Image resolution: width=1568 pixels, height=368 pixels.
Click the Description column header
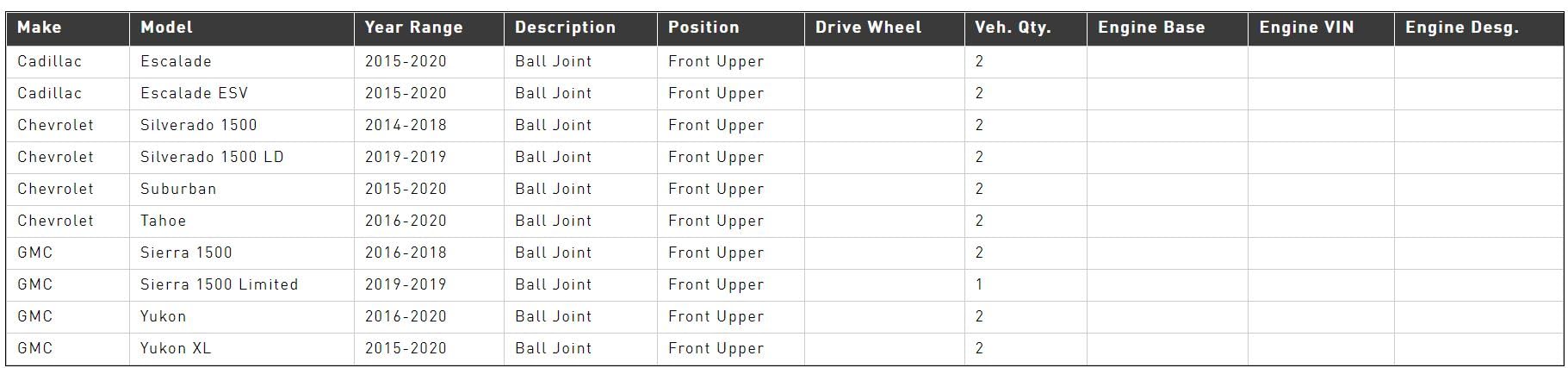pyautogui.click(x=565, y=28)
